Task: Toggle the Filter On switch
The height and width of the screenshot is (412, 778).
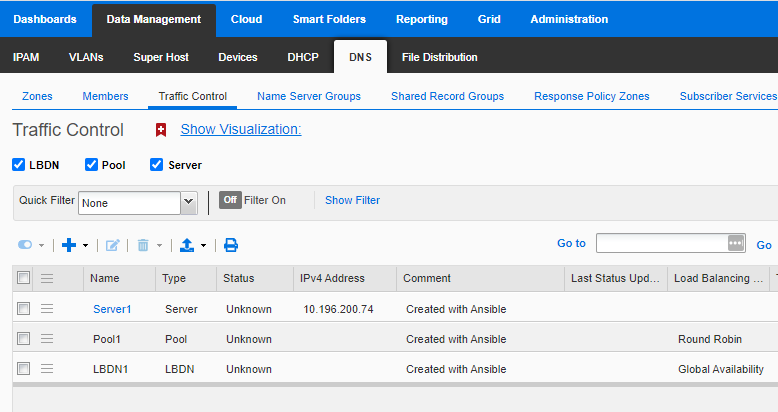Action: [x=231, y=200]
